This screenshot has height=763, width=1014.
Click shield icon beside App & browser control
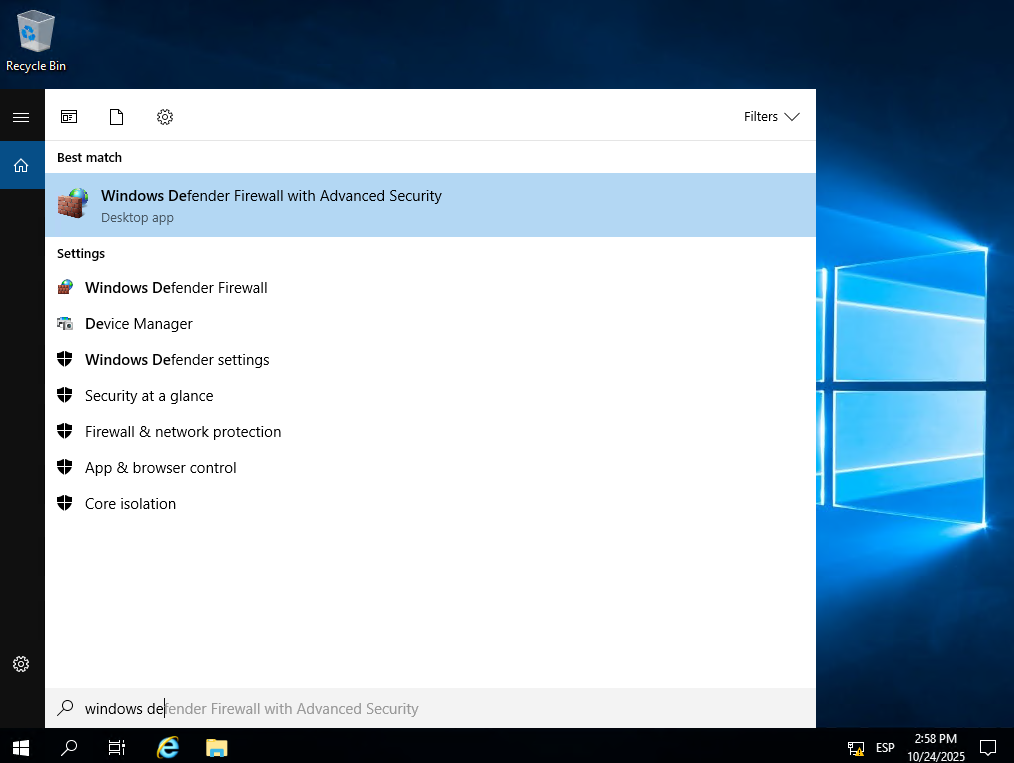(65, 467)
